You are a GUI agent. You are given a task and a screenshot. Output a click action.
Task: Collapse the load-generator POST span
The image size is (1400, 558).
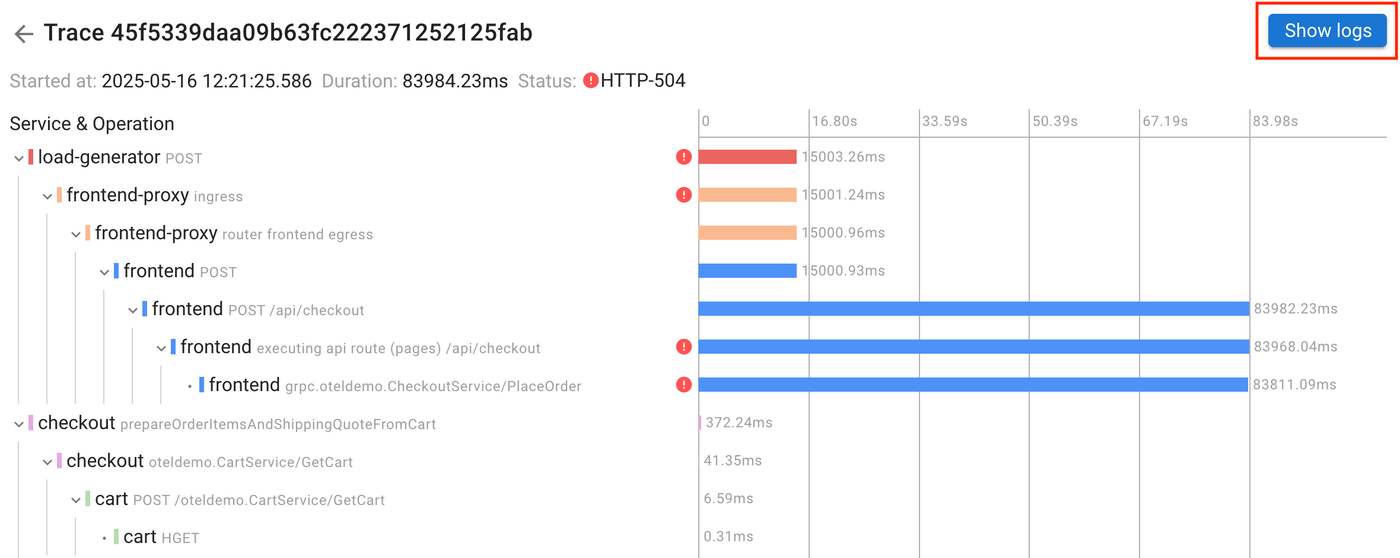(x=19, y=158)
